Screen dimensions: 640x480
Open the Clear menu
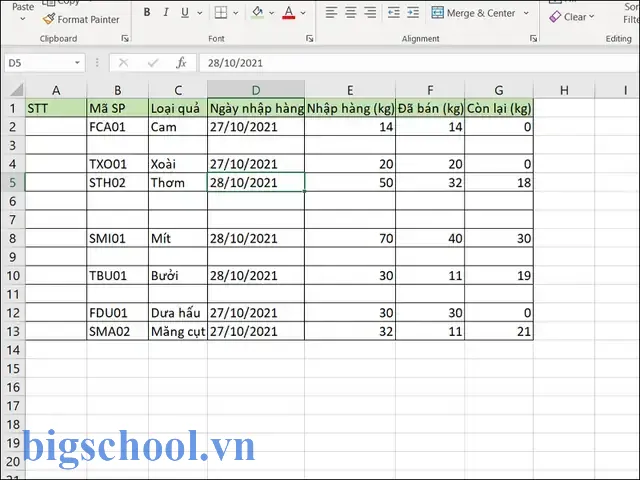pyautogui.click(x=571, y=17)
